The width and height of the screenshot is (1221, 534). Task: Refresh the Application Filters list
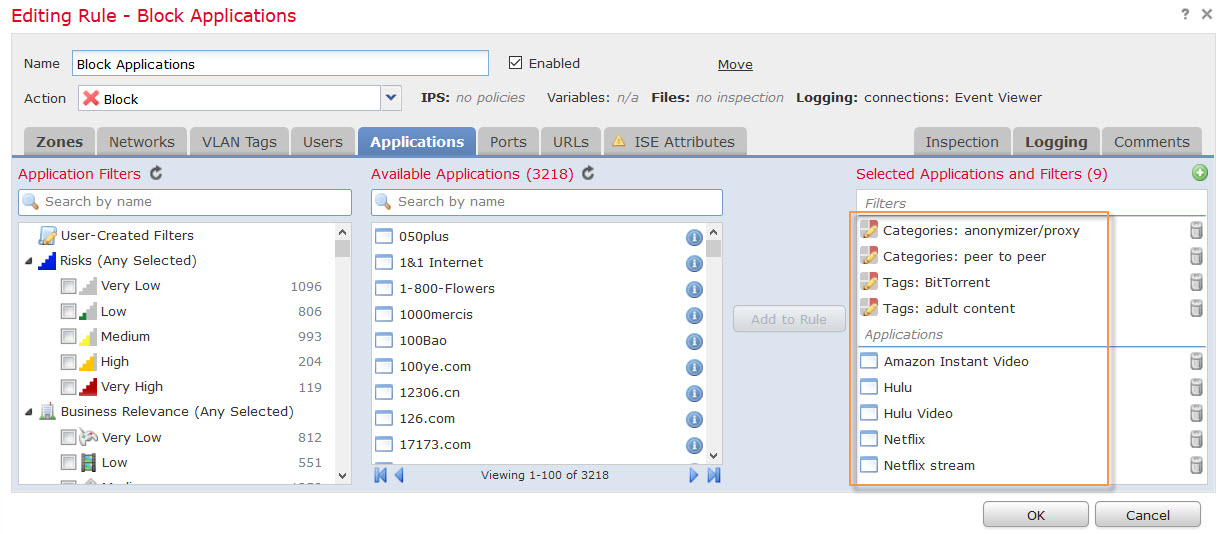tap(156, 174)
